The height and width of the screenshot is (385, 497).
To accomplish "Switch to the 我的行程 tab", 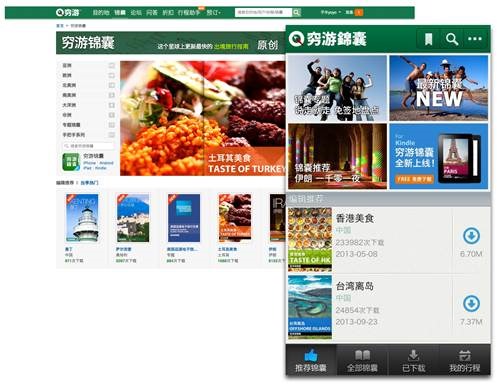I will pos(464,361).
